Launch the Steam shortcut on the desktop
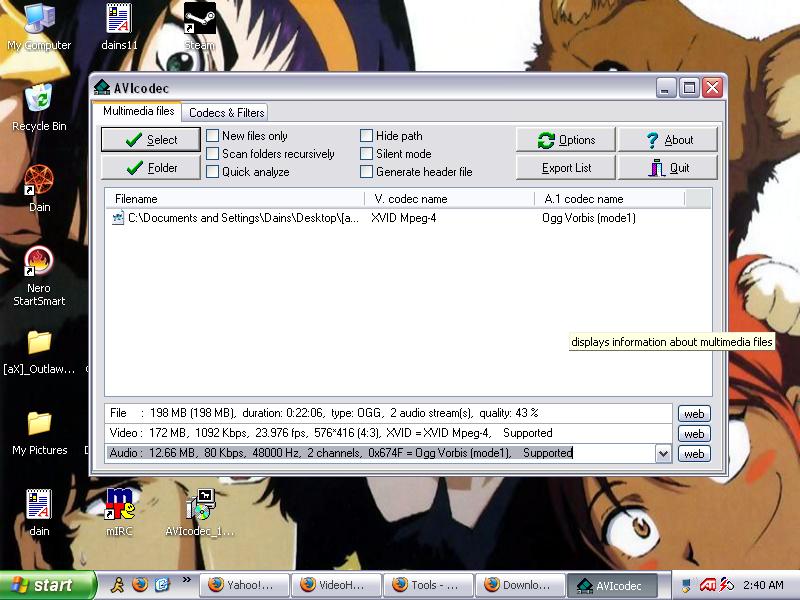This screenshot has height=600, width=800. tap(199, 26)
